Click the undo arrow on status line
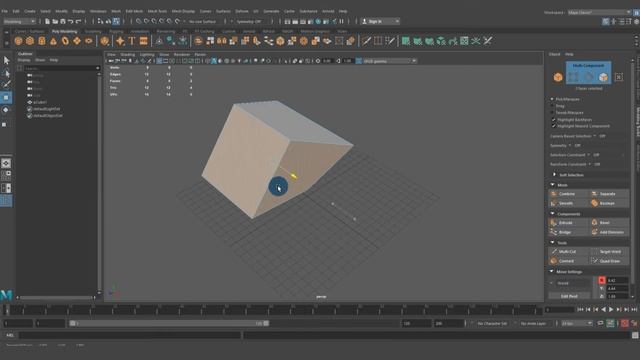 [x=71, y=21]
